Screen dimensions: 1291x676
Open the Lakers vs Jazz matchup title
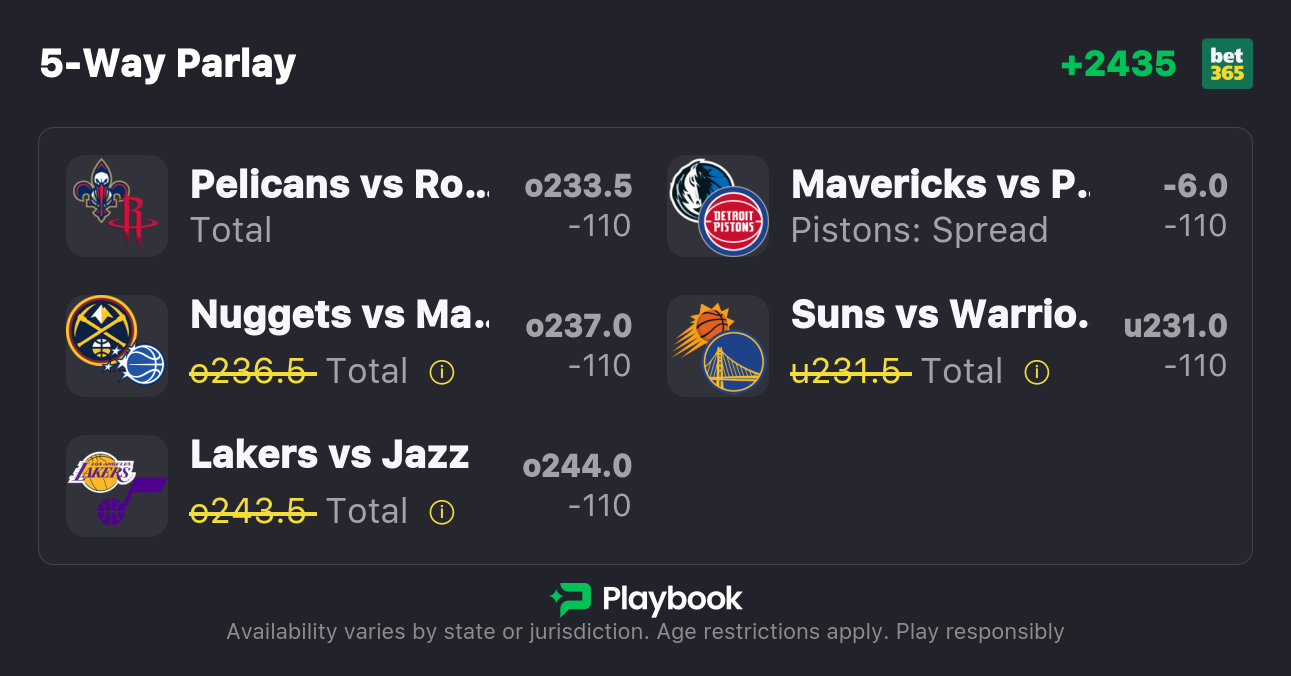[x=330, y=454]
